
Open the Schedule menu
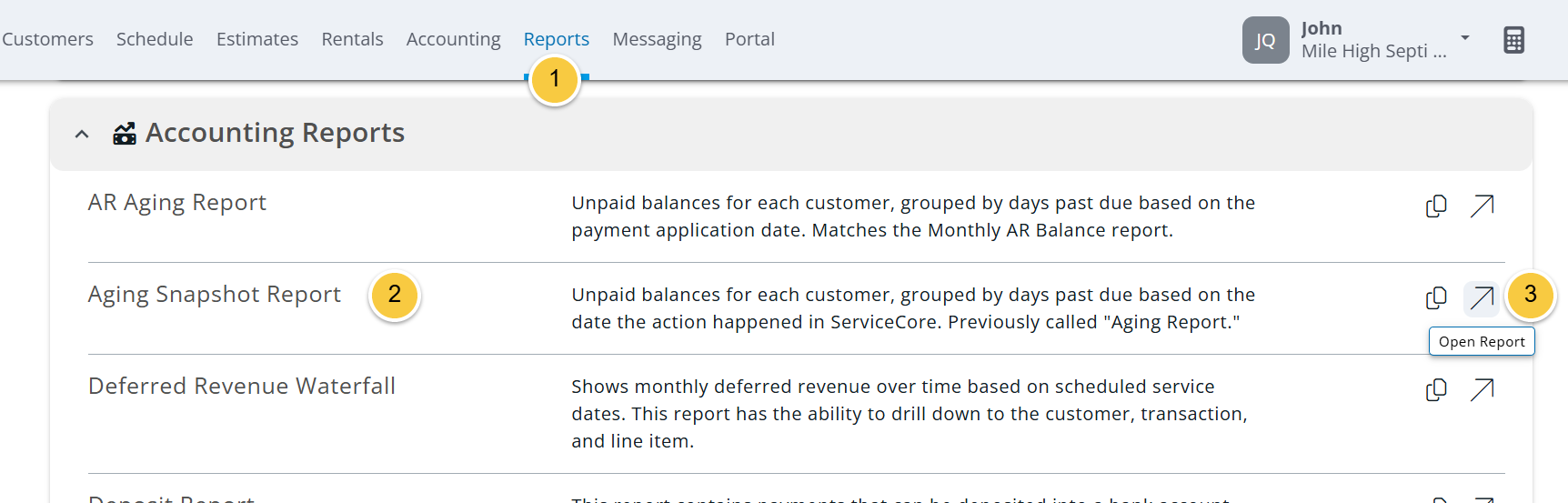pos(155,39)
